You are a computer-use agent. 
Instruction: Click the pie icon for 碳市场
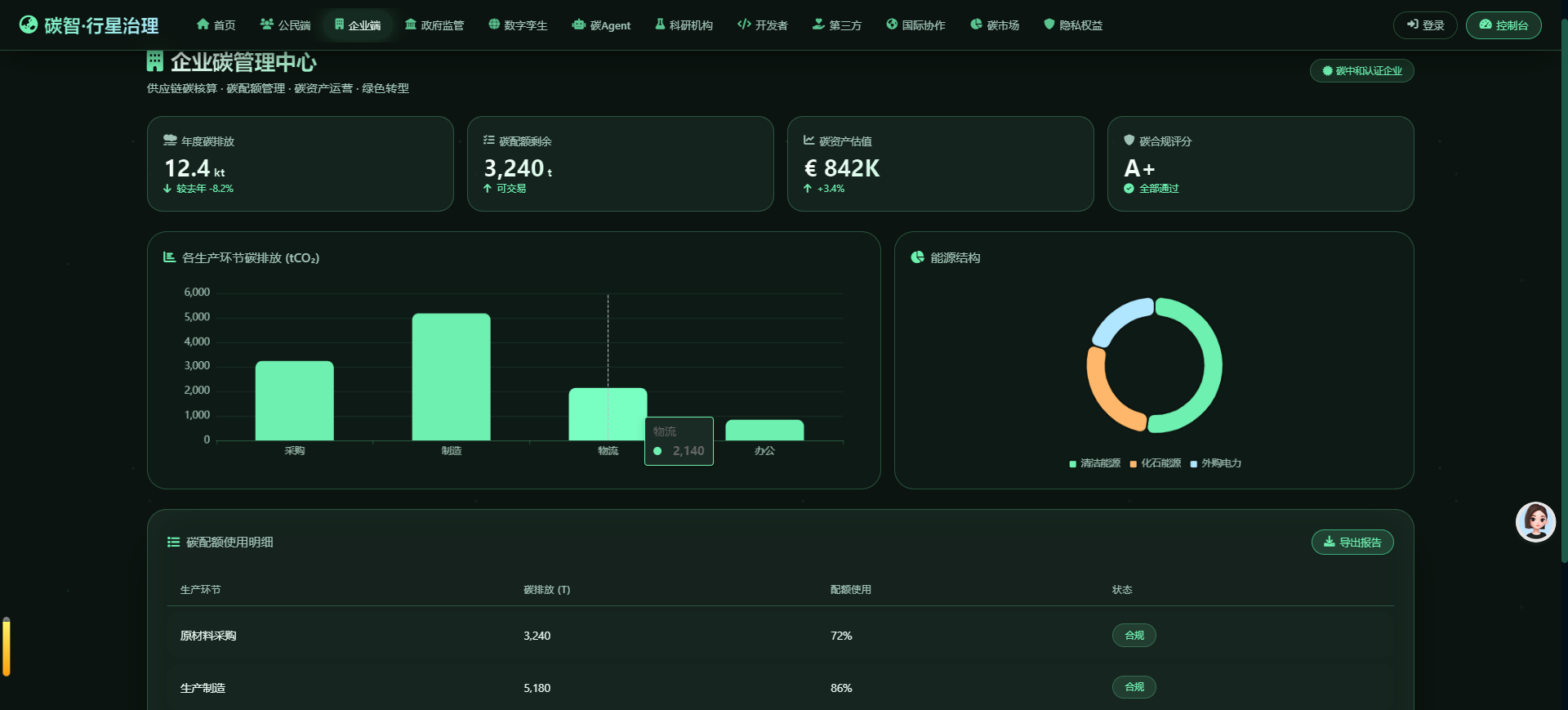pos(976,25)
